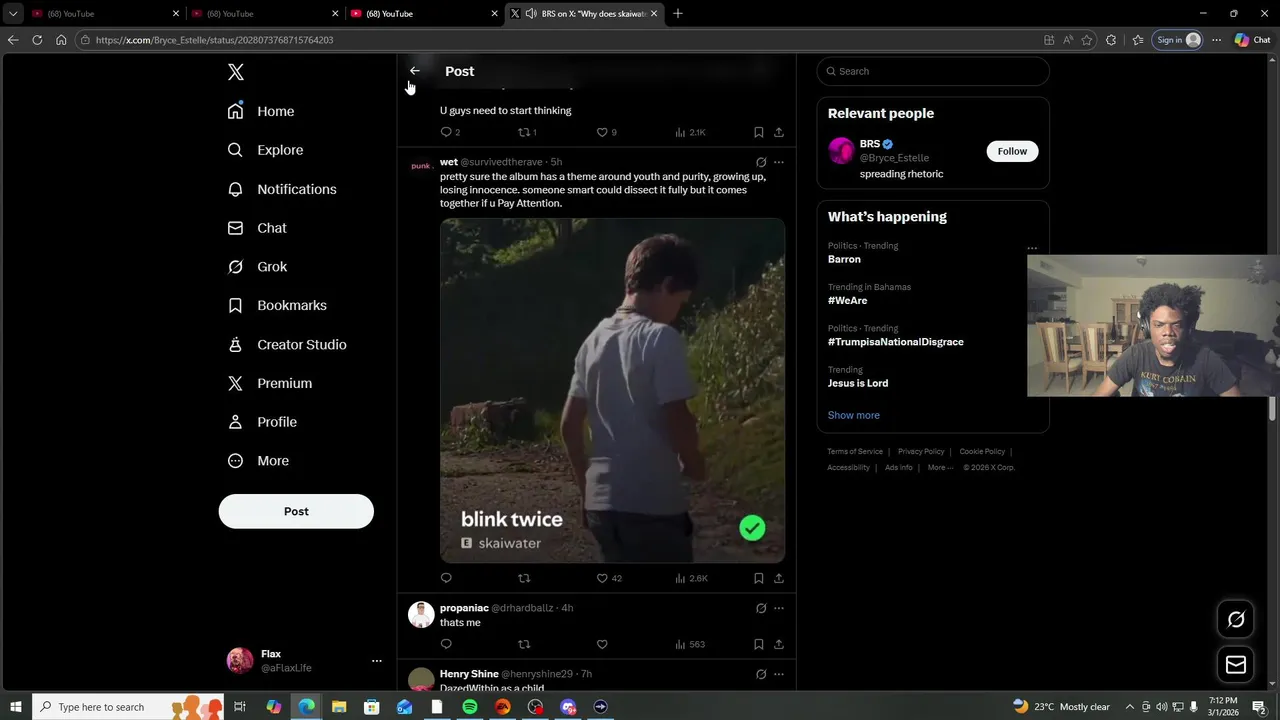This screenshot has height=720, width=1280.
Task: Ask Grok about propaniac's post
Action: click(x=761, y=608)
